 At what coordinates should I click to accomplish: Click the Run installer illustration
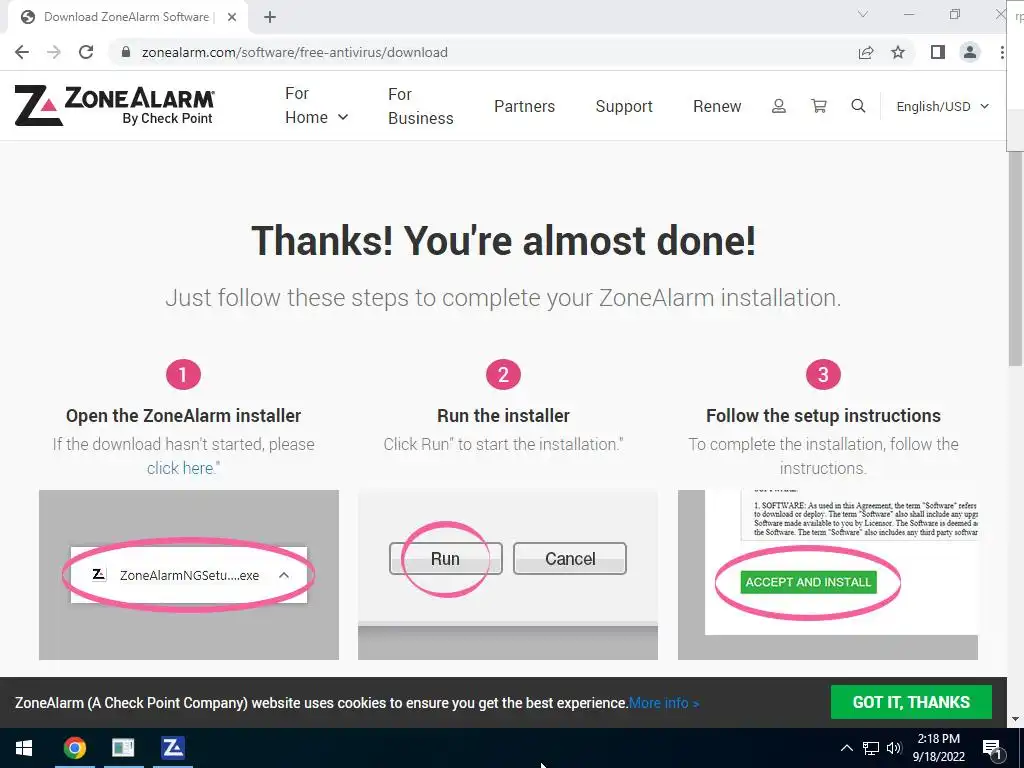coord(508,575)
